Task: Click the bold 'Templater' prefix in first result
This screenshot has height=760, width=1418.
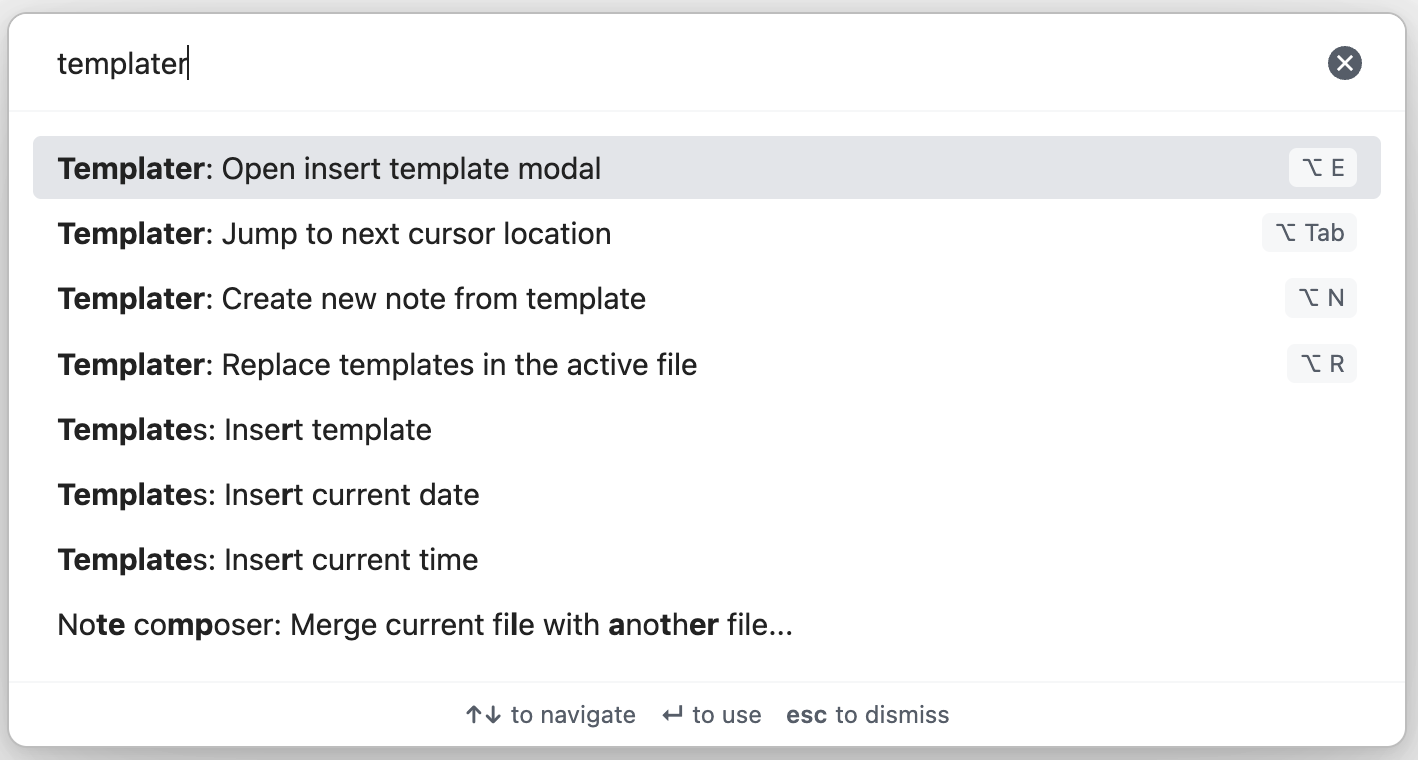Action: (131, 169)
